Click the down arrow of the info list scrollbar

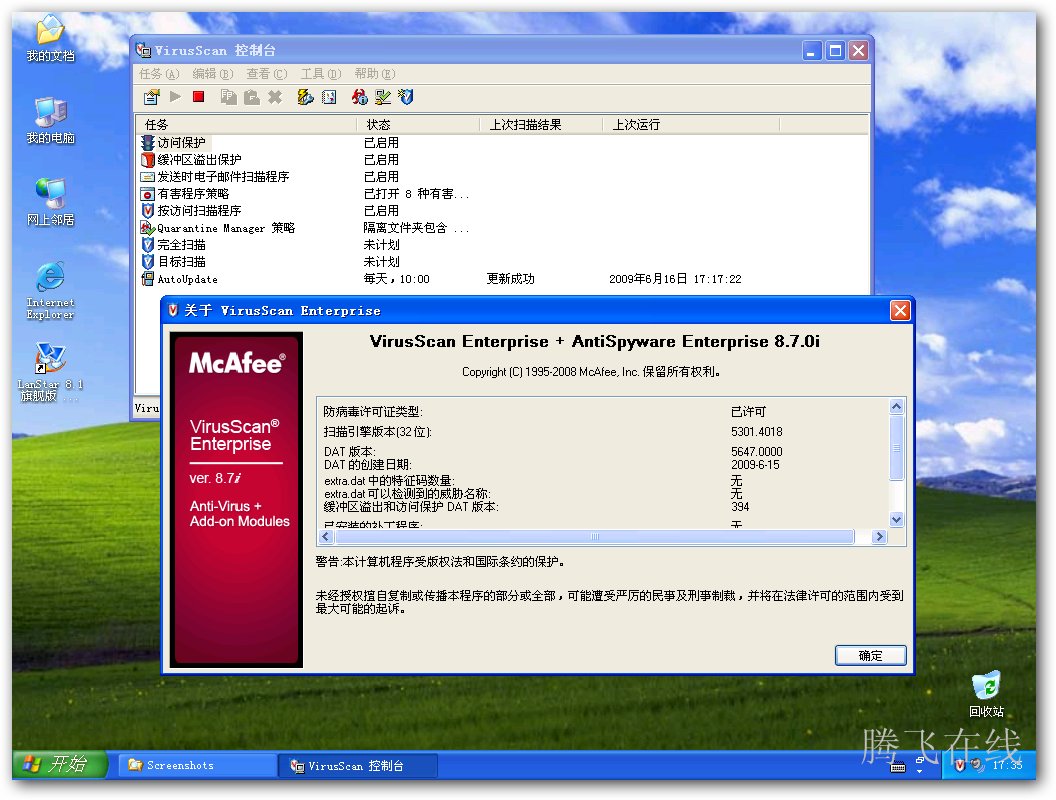click(x=896, y=520)
